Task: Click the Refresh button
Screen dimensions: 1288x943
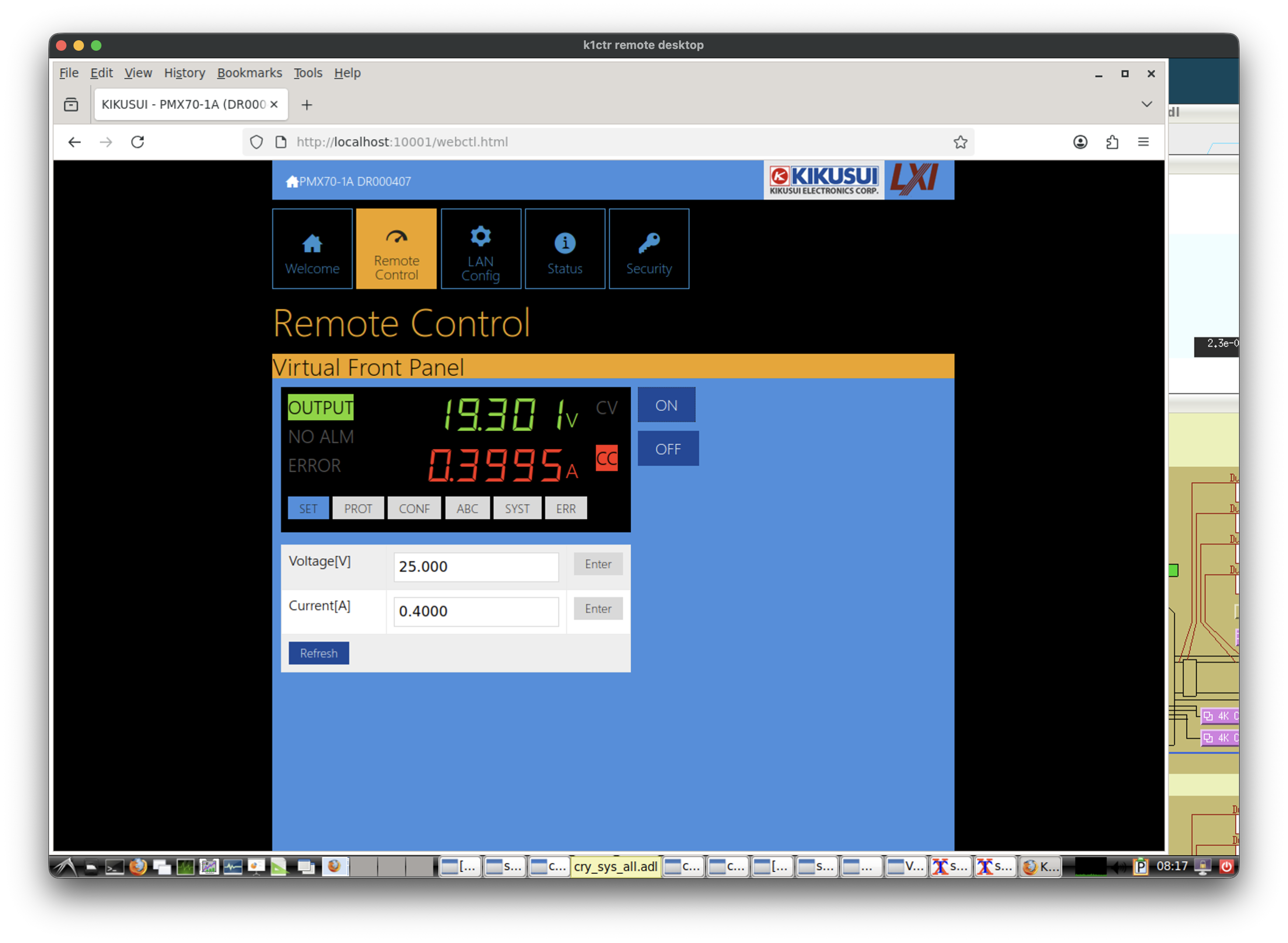Action: point(318,653)
